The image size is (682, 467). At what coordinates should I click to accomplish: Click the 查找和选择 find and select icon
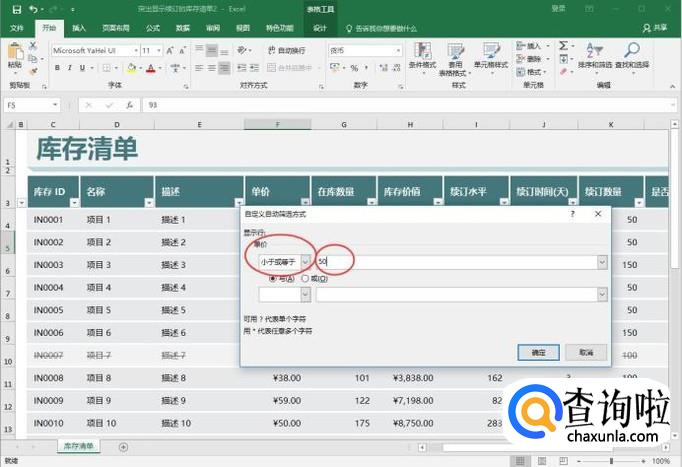(634, 54)
